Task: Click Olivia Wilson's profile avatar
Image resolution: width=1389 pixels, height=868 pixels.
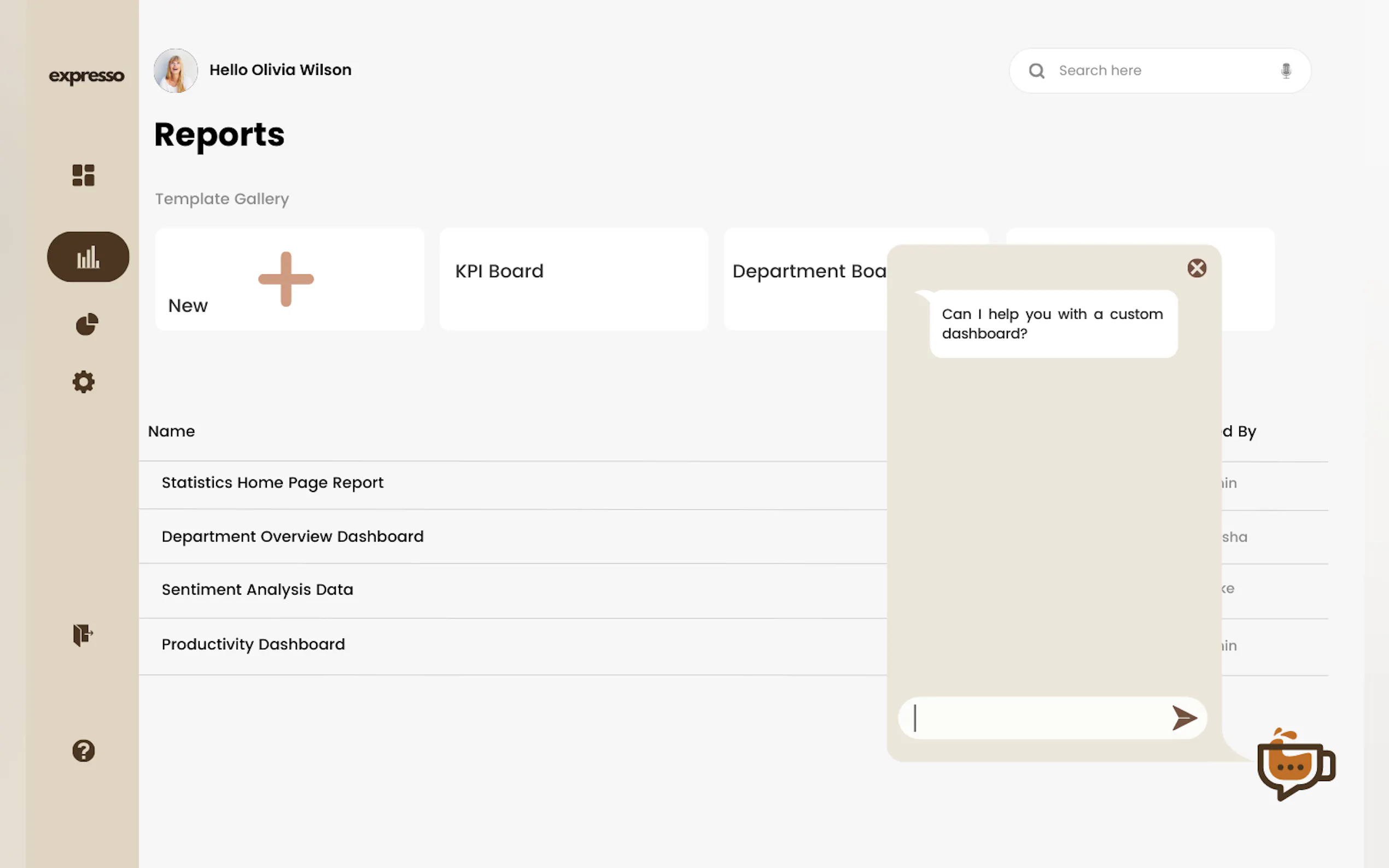Action: point(176,71)
